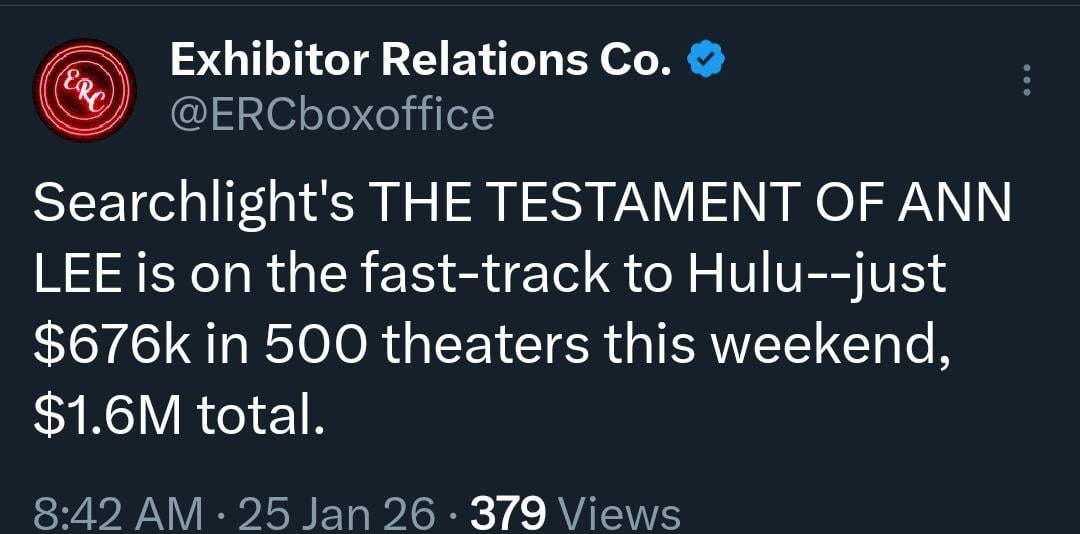Click the word Searchlight's in the tweet
Viewport: 1080px width, 534px height.
point(195,207)
